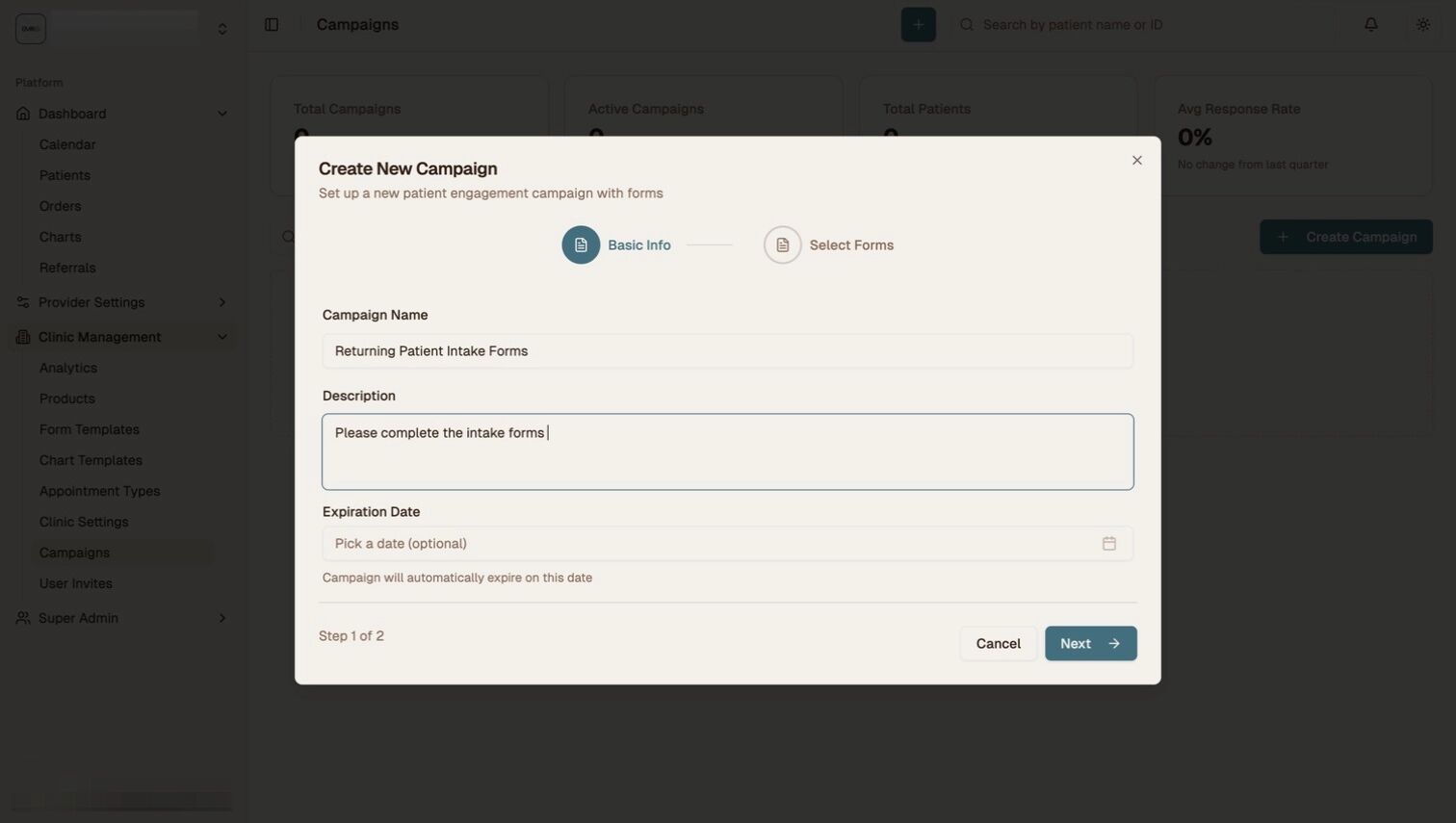1456x823 pixels.
Task: Click the Campaign Name input field
Action: (x=728, y=351)
